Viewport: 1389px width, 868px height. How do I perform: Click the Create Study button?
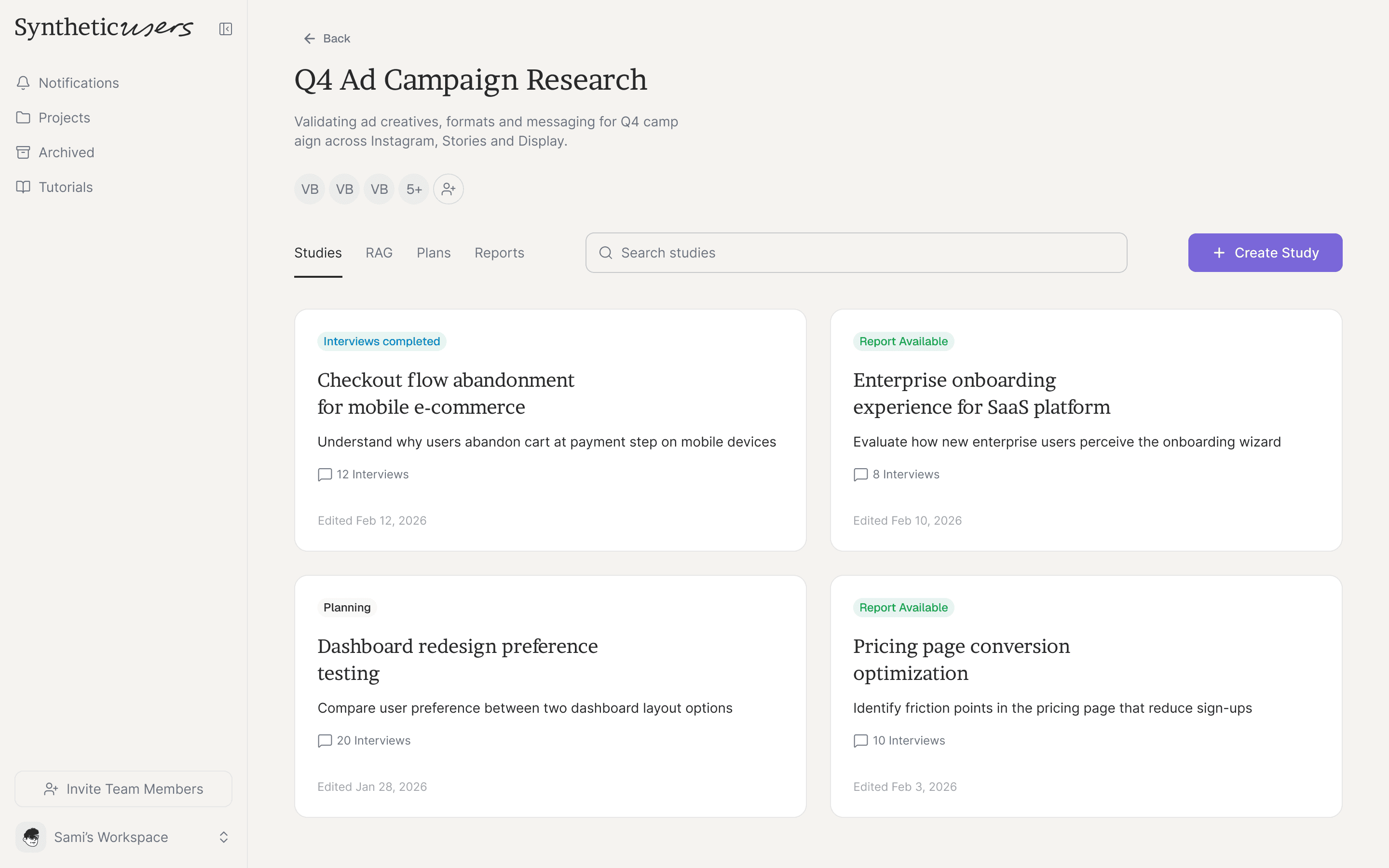(x=1265, y=253)
